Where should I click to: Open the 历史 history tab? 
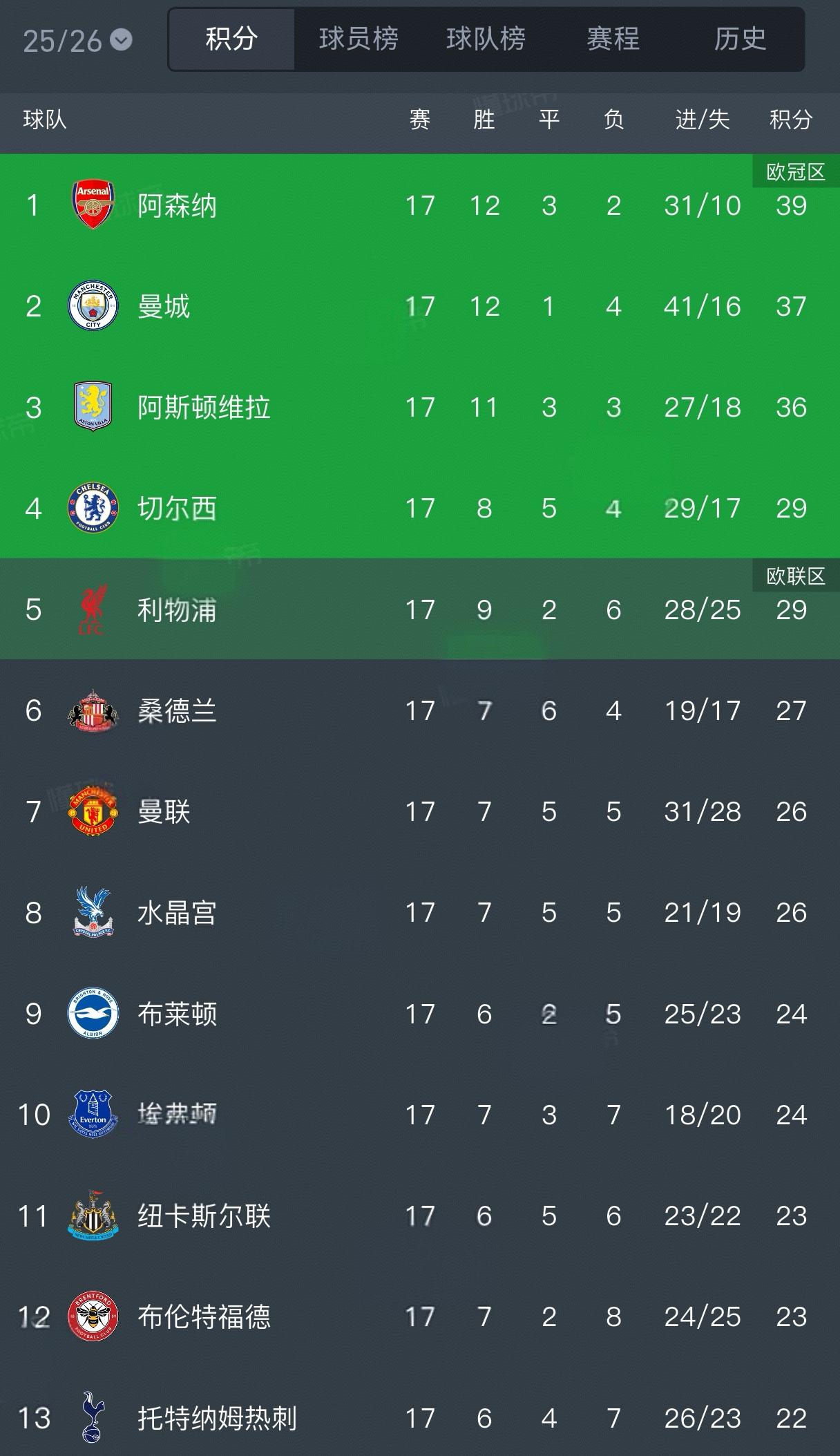pos(740,39)
